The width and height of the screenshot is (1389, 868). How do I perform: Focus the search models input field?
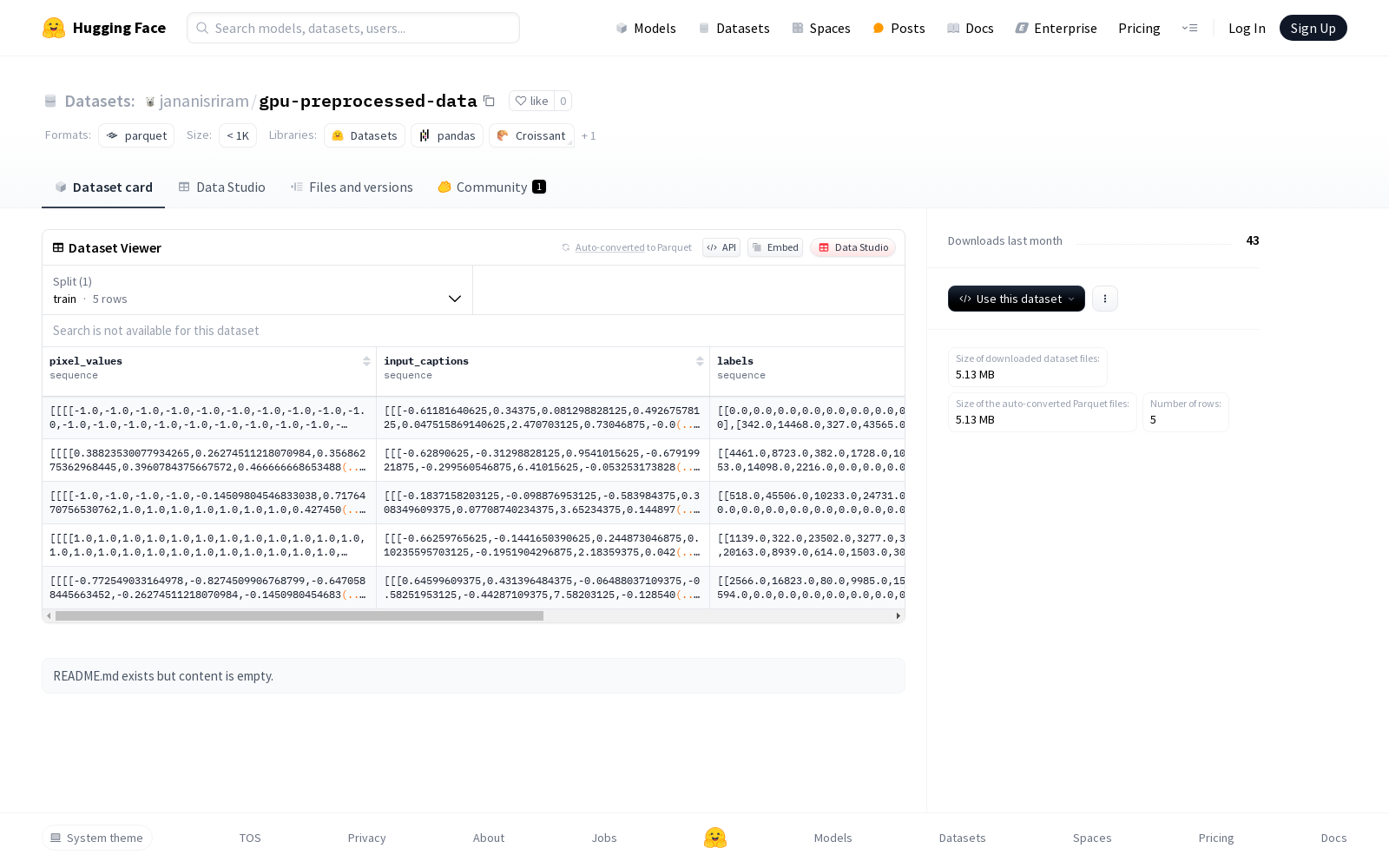(x=353, y=28)
